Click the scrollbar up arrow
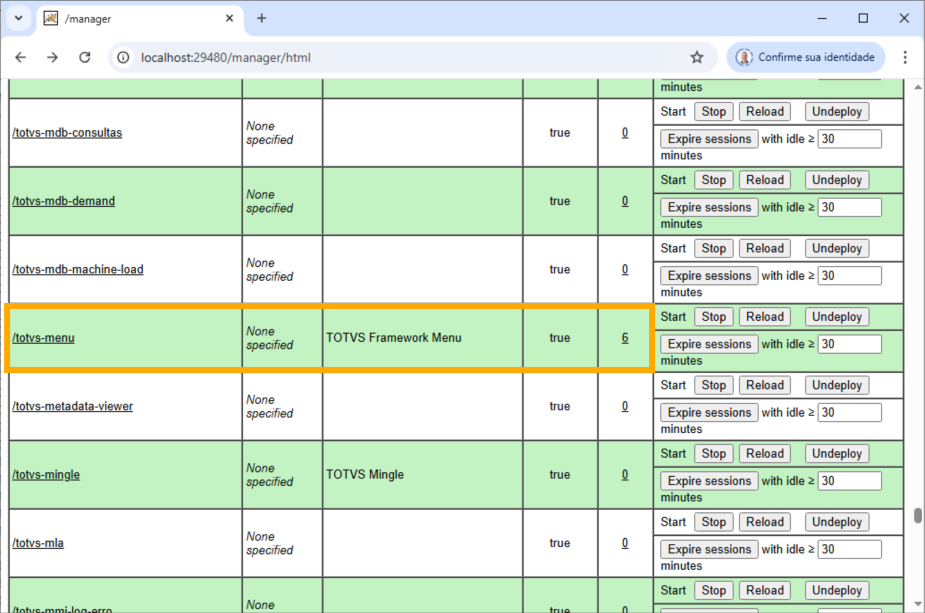 click(918, 87)
